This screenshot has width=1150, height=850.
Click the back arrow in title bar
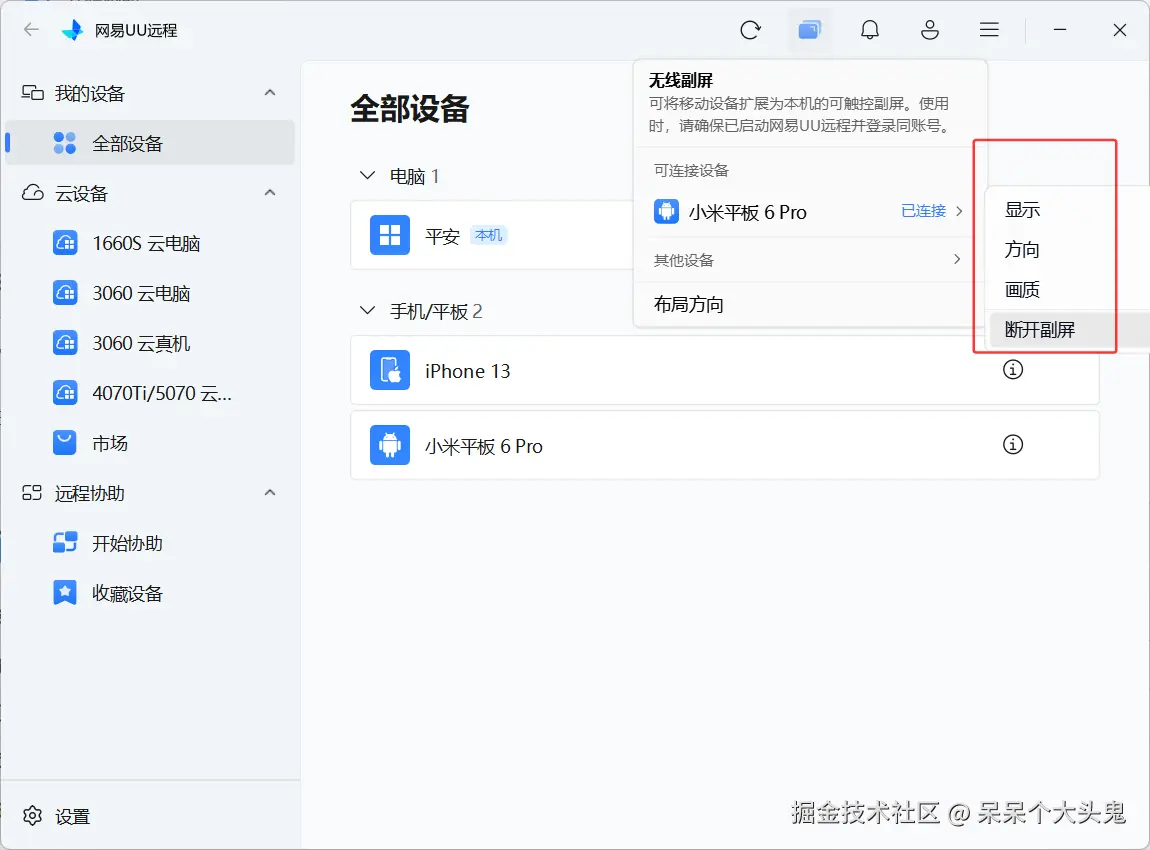point(31,30)
